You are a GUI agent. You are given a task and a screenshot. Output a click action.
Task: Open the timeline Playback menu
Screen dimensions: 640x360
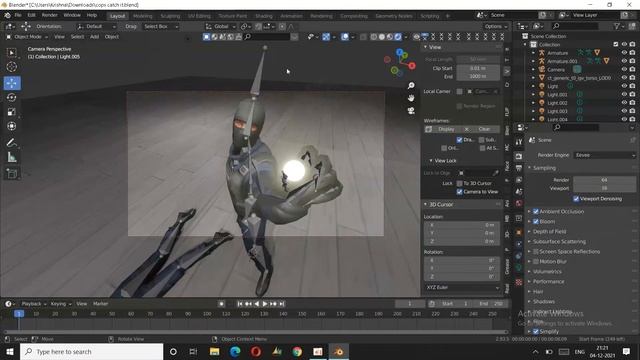(33, 304)
